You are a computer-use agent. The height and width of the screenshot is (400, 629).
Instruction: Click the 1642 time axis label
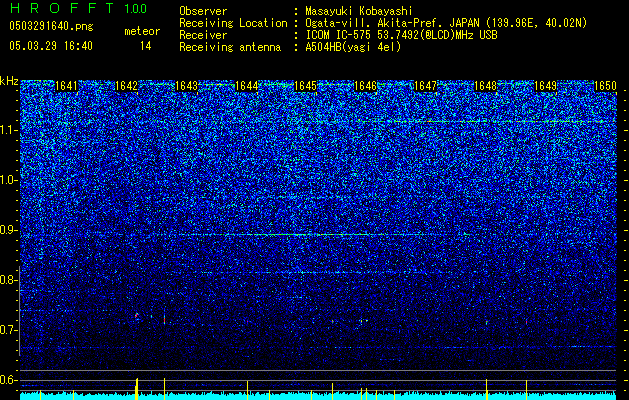126,86
